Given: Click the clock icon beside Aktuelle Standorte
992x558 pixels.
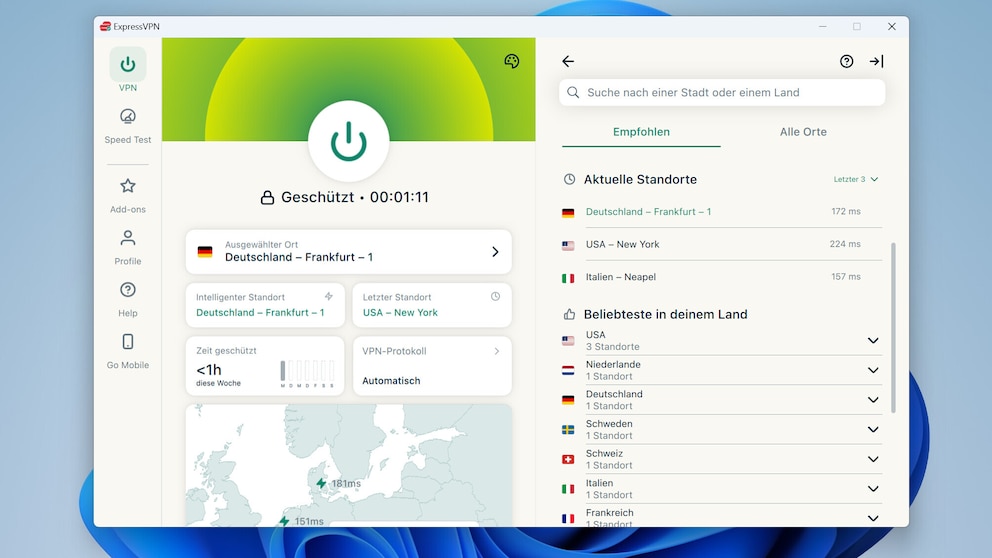Looking at the screenshot, I should 569,179.
